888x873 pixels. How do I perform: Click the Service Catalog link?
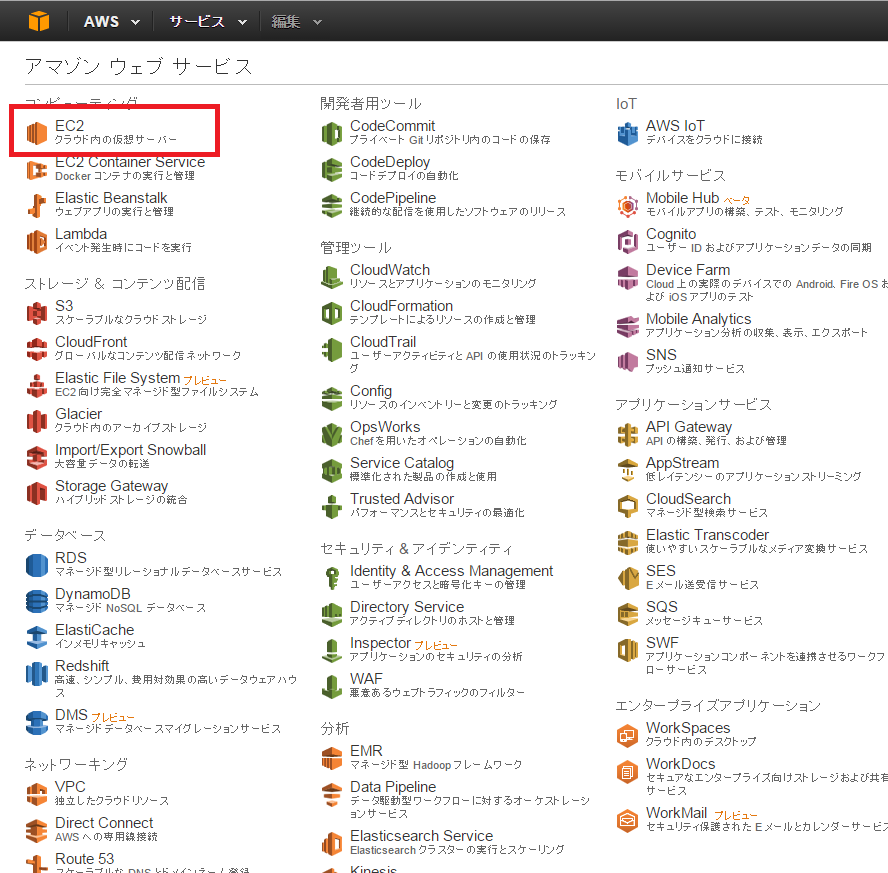[x=402, y=463]
